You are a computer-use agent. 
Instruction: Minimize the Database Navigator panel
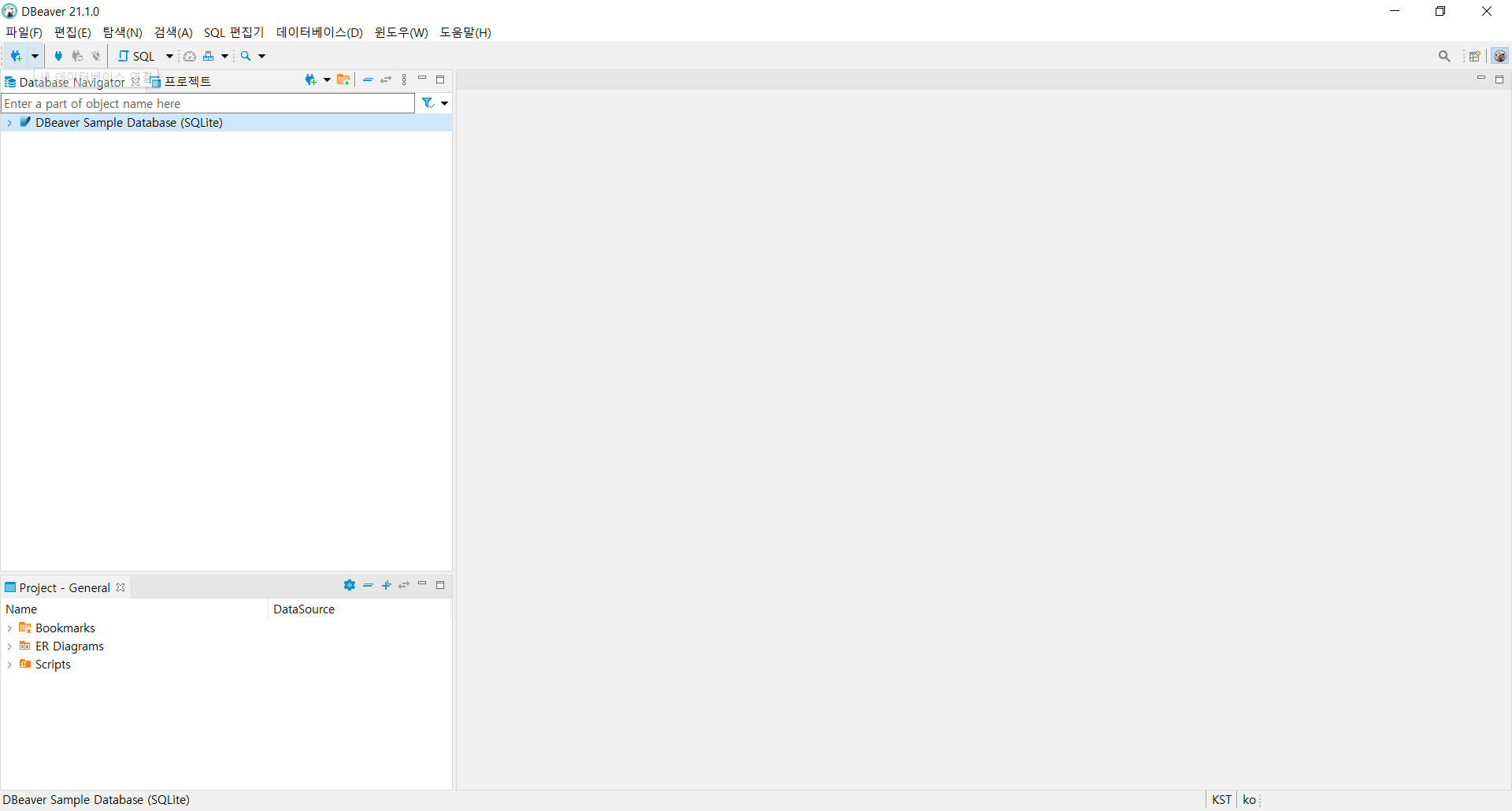pos(422,79)
